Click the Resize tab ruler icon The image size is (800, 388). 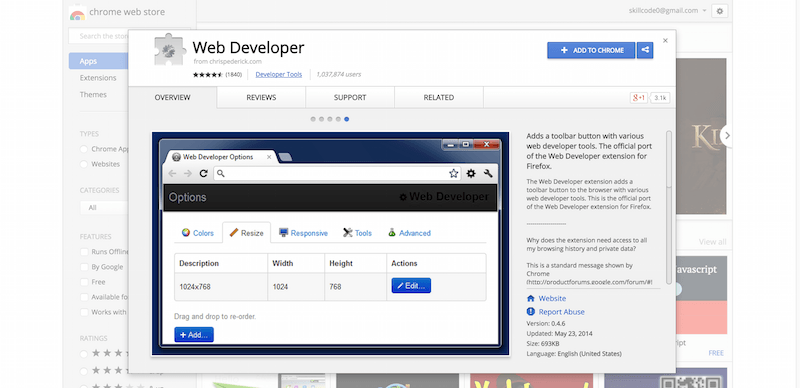(234, 233)
